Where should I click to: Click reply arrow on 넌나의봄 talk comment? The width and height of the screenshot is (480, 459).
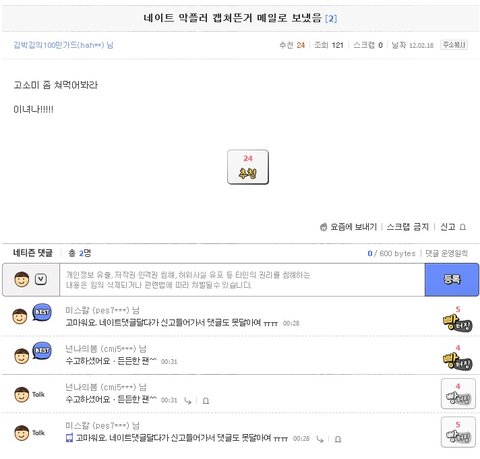[x=188, y=401]
